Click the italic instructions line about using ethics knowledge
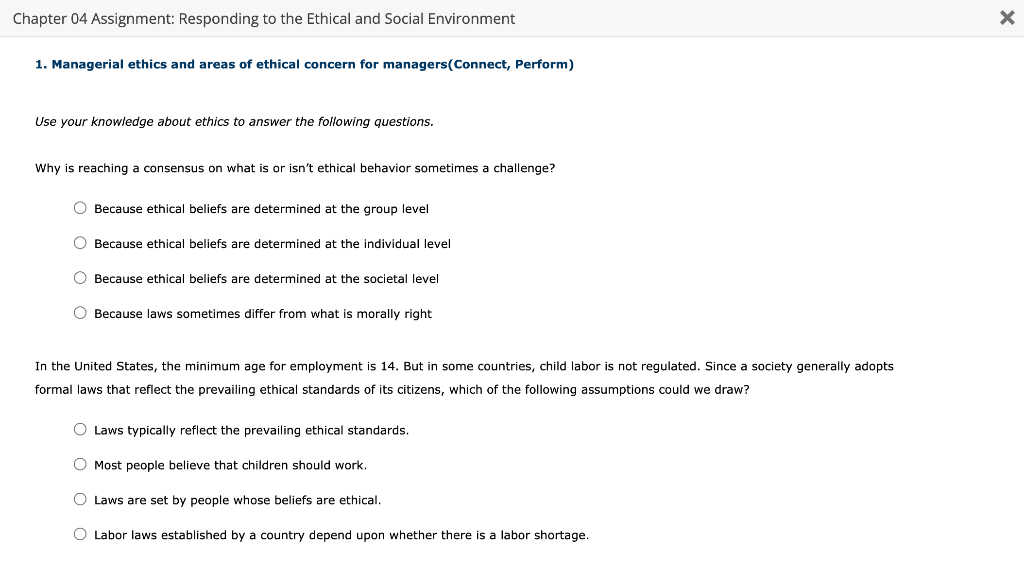 tap(234, 121)
